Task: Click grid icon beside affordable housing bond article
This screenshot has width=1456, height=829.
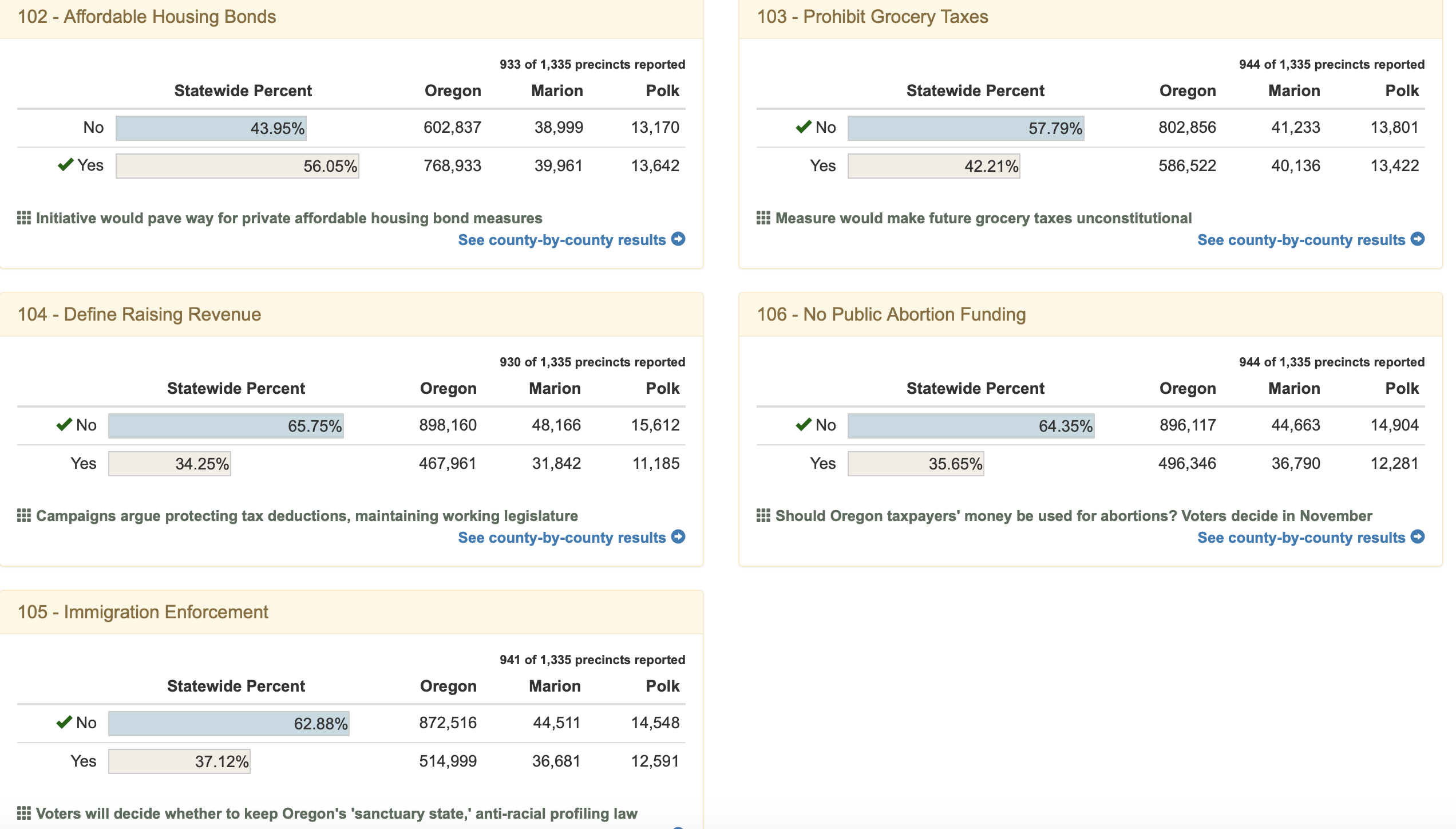Action: (x=24, y=218)
